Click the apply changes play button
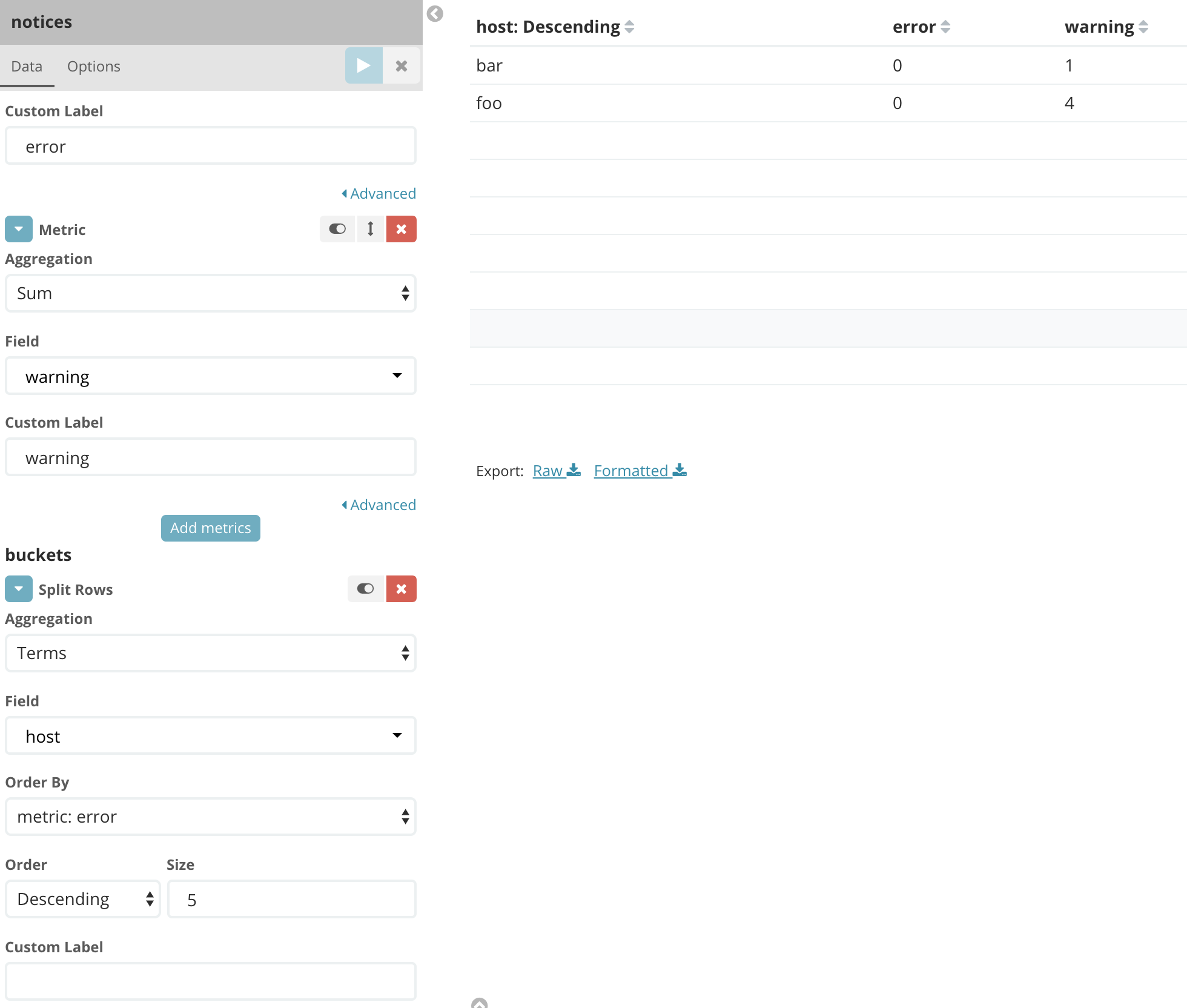 (x=363, y=65)
